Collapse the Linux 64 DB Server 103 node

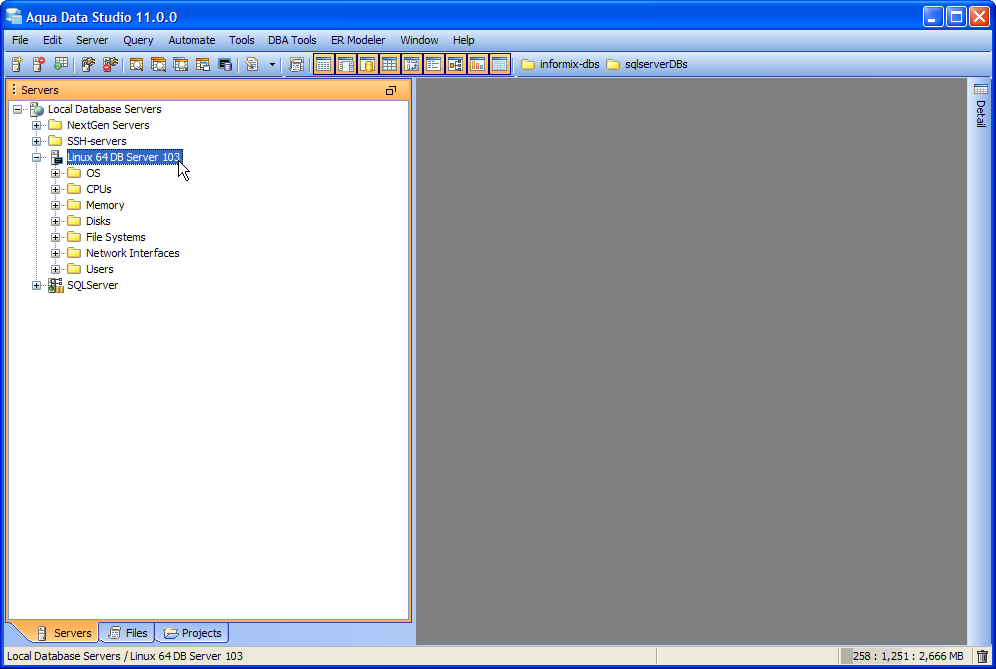point(36,157)
